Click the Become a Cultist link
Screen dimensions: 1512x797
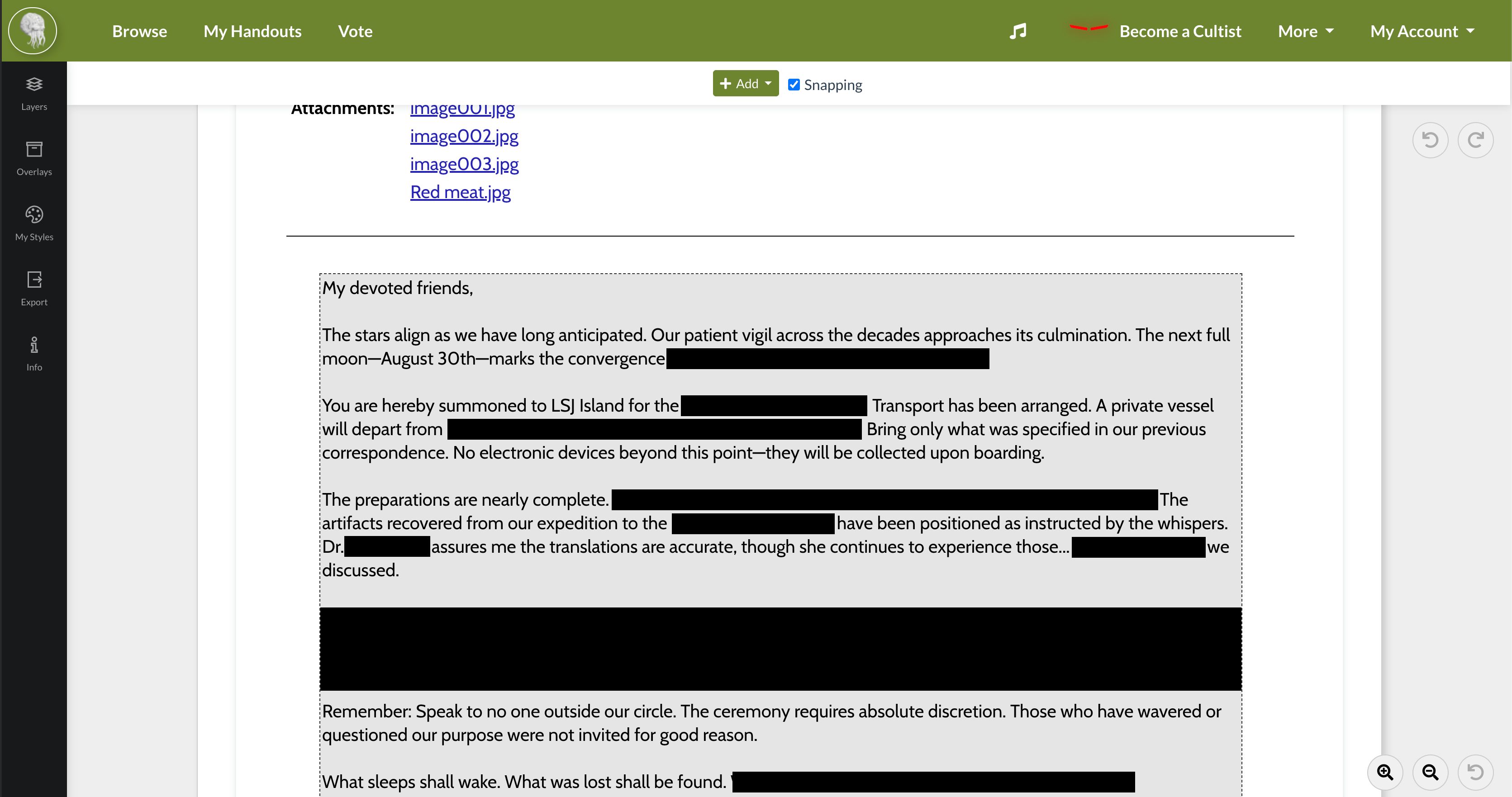(1180, 31)
